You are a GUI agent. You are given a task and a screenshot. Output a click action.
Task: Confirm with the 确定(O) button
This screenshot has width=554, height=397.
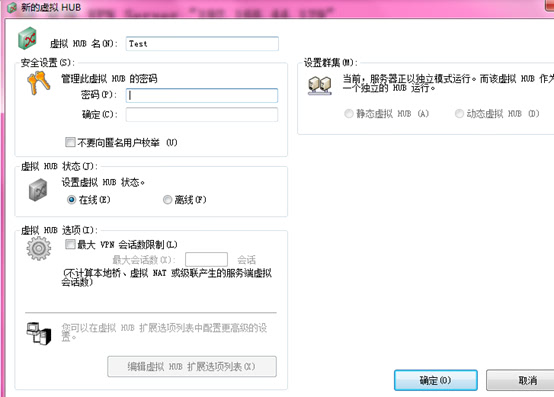click(436, 380)
